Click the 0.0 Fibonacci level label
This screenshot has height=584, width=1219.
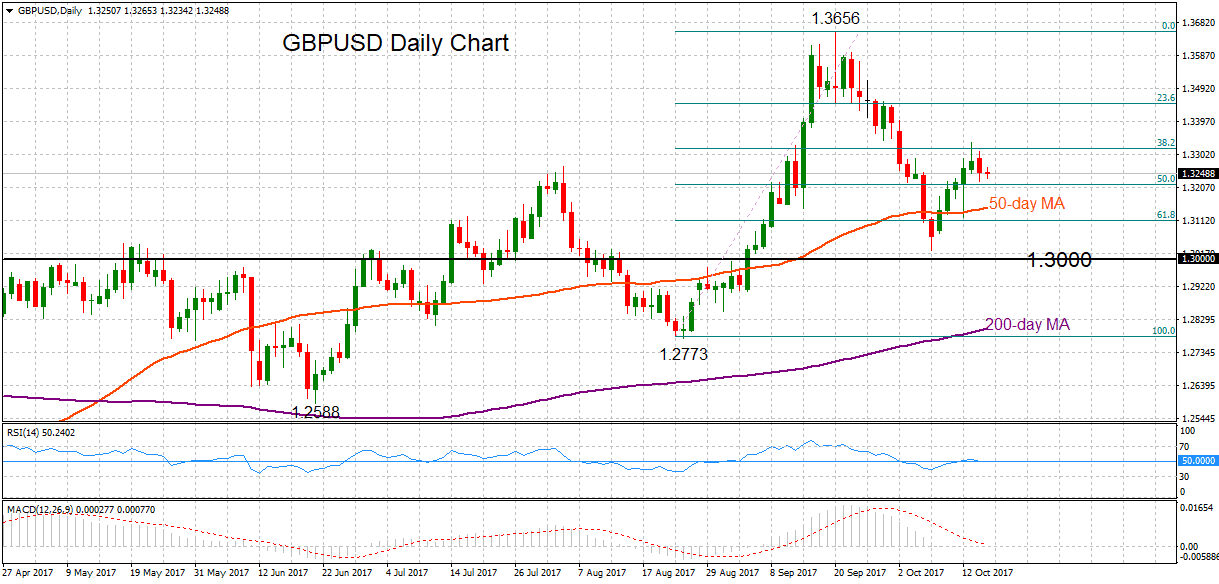1166,26
